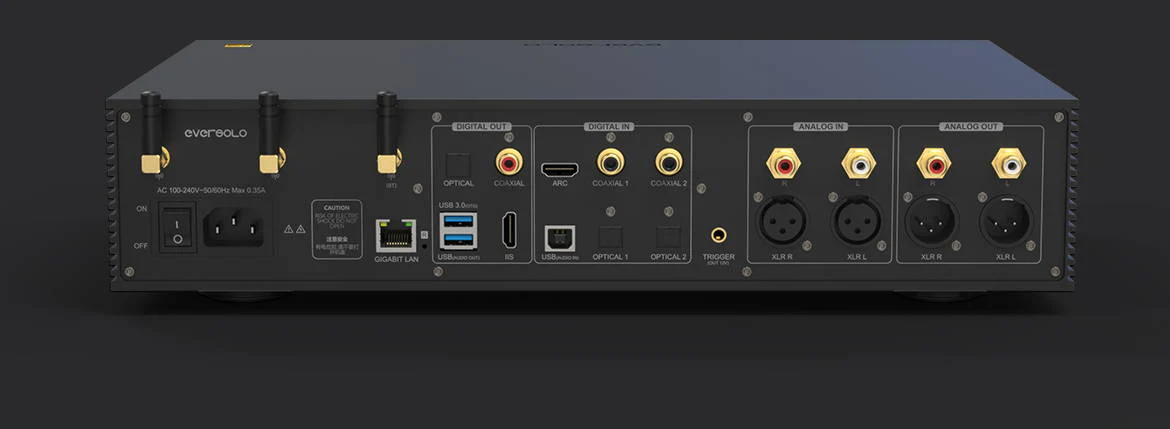Click the OPTICAL 1 input port
The width and height of the screenshot is (1170, 429).
coord(610,237)
